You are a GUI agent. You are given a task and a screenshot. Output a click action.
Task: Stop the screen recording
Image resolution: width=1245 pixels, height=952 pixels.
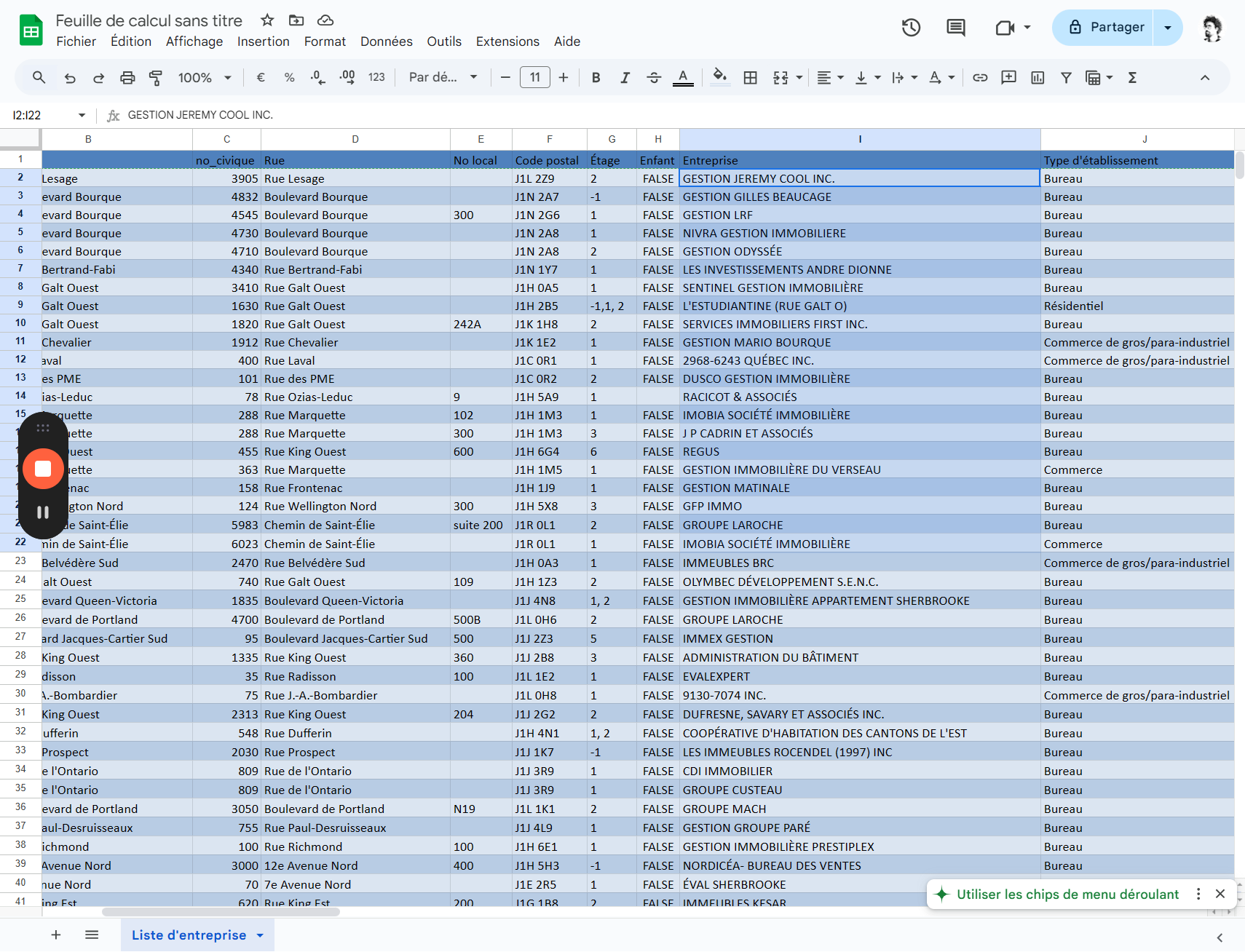coord(43,469)
